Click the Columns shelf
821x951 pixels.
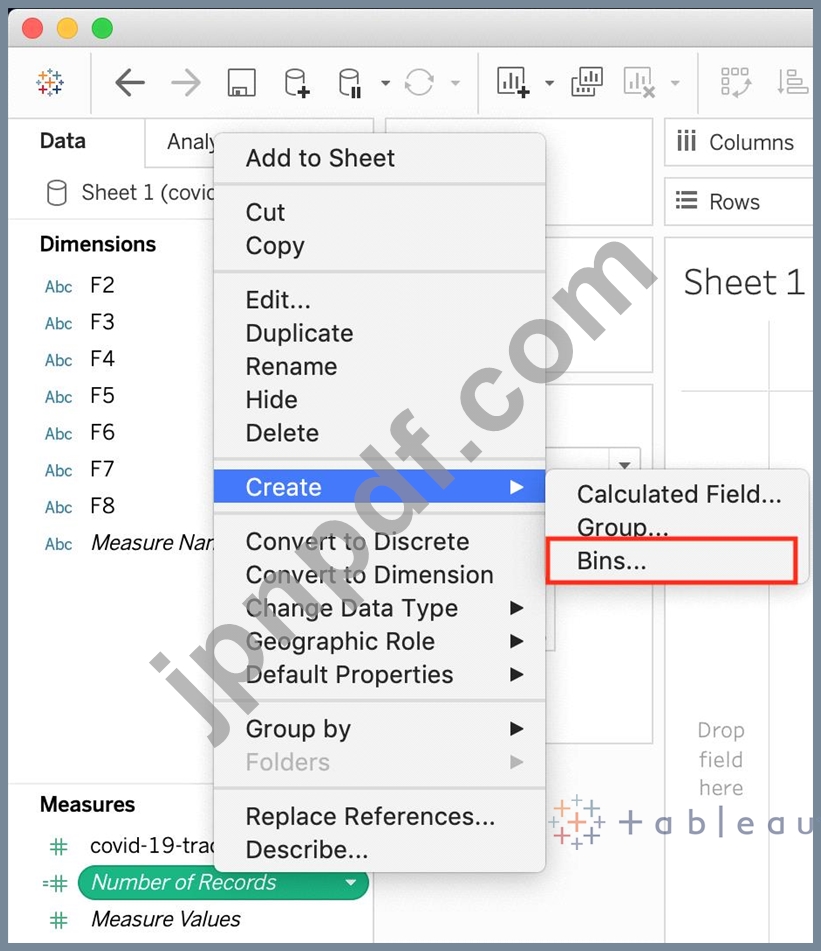coord(738,143)
